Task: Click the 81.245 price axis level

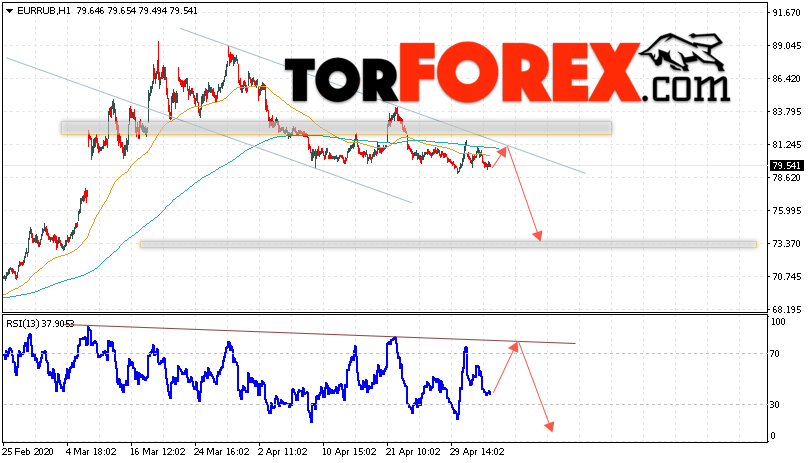Action: (787, 144)
